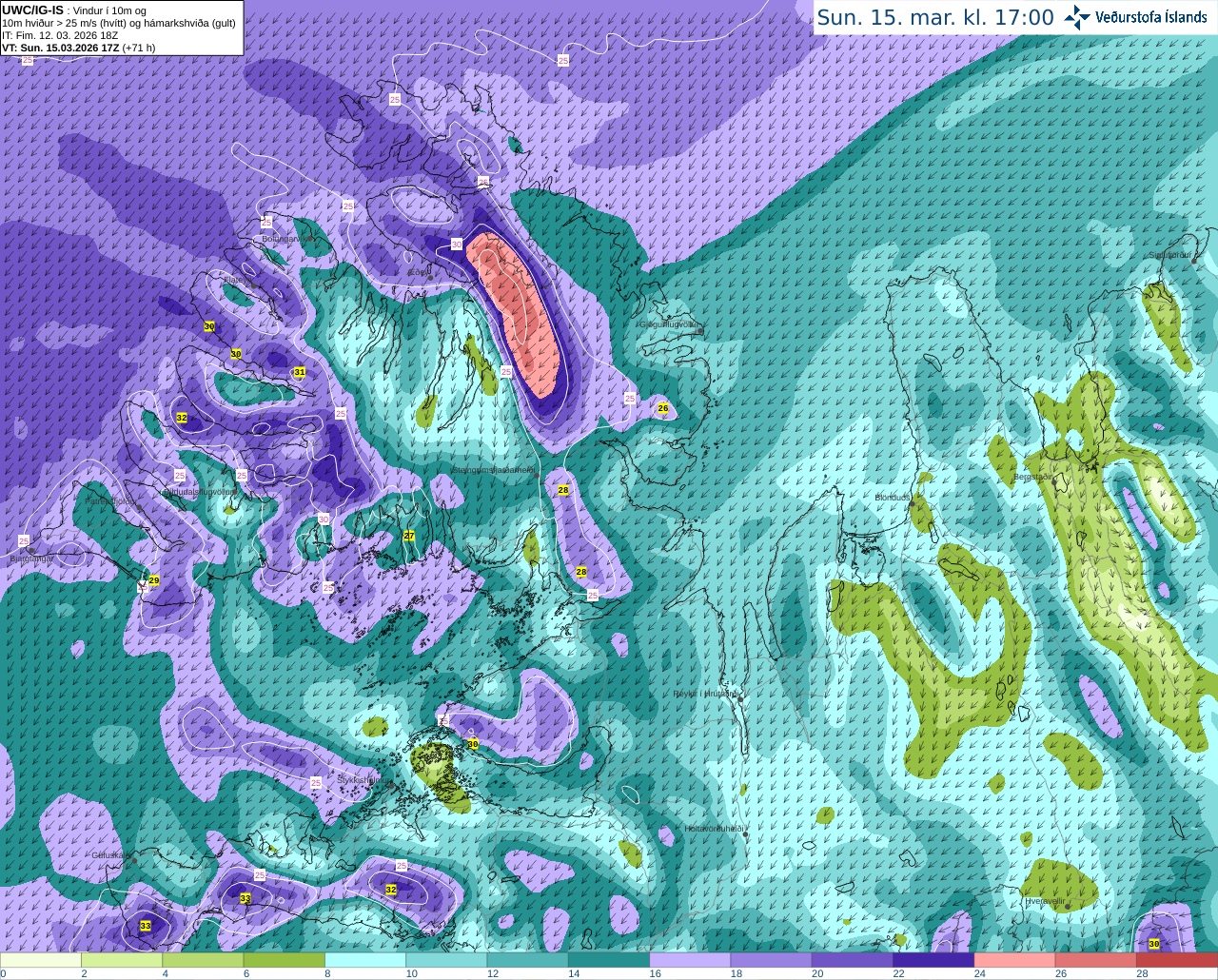Click the Gufuskálar station label
Screen dimensions: 1218x980
click(x=109, y=854)
